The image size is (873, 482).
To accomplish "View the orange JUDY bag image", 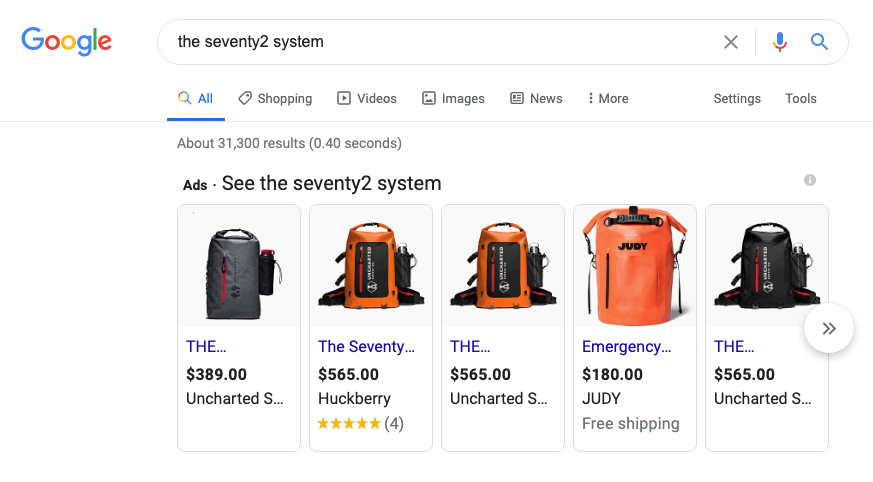I will [x=635, y=266].
